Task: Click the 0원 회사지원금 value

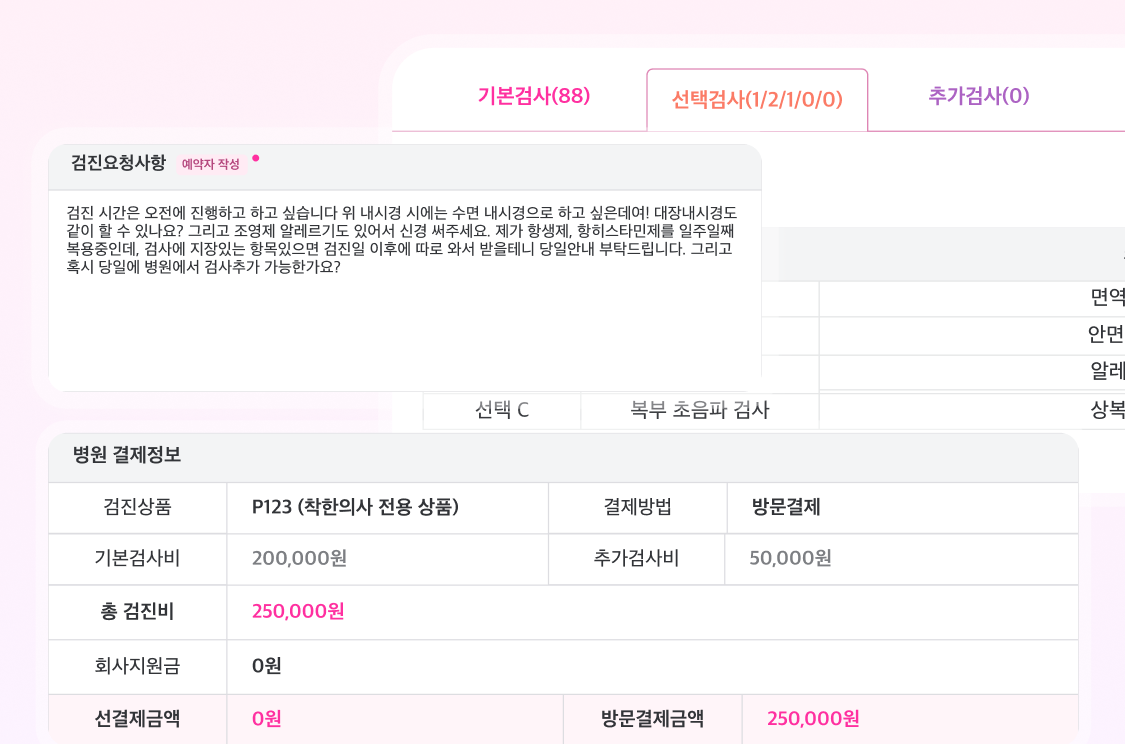Action: [x=266, y=666]
